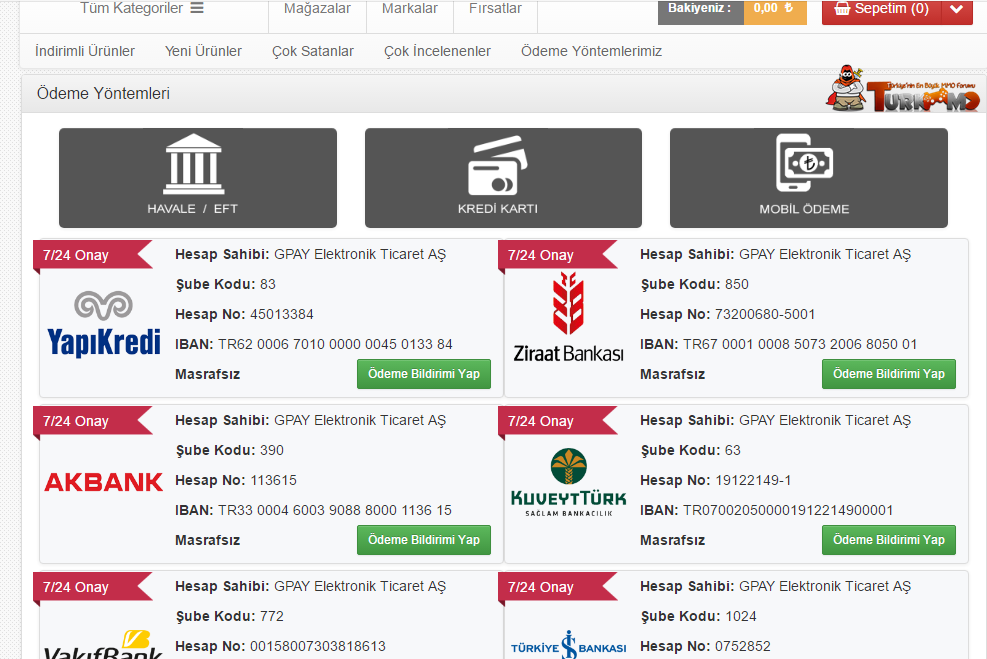Open the İndirimli Ürünler link
This screenshot has width=987, height=659.
85,51
